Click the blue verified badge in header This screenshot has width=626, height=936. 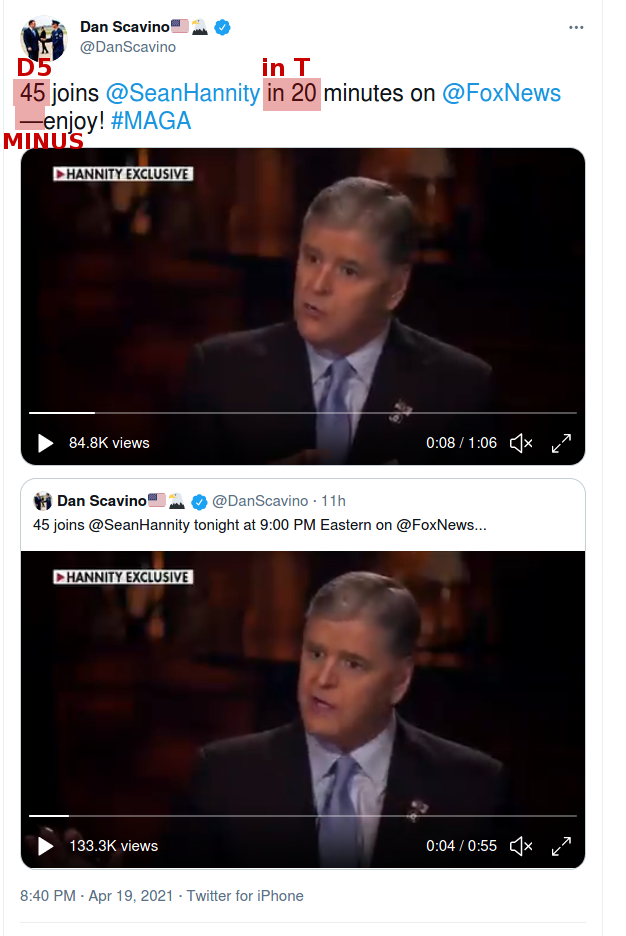point(223,27)
